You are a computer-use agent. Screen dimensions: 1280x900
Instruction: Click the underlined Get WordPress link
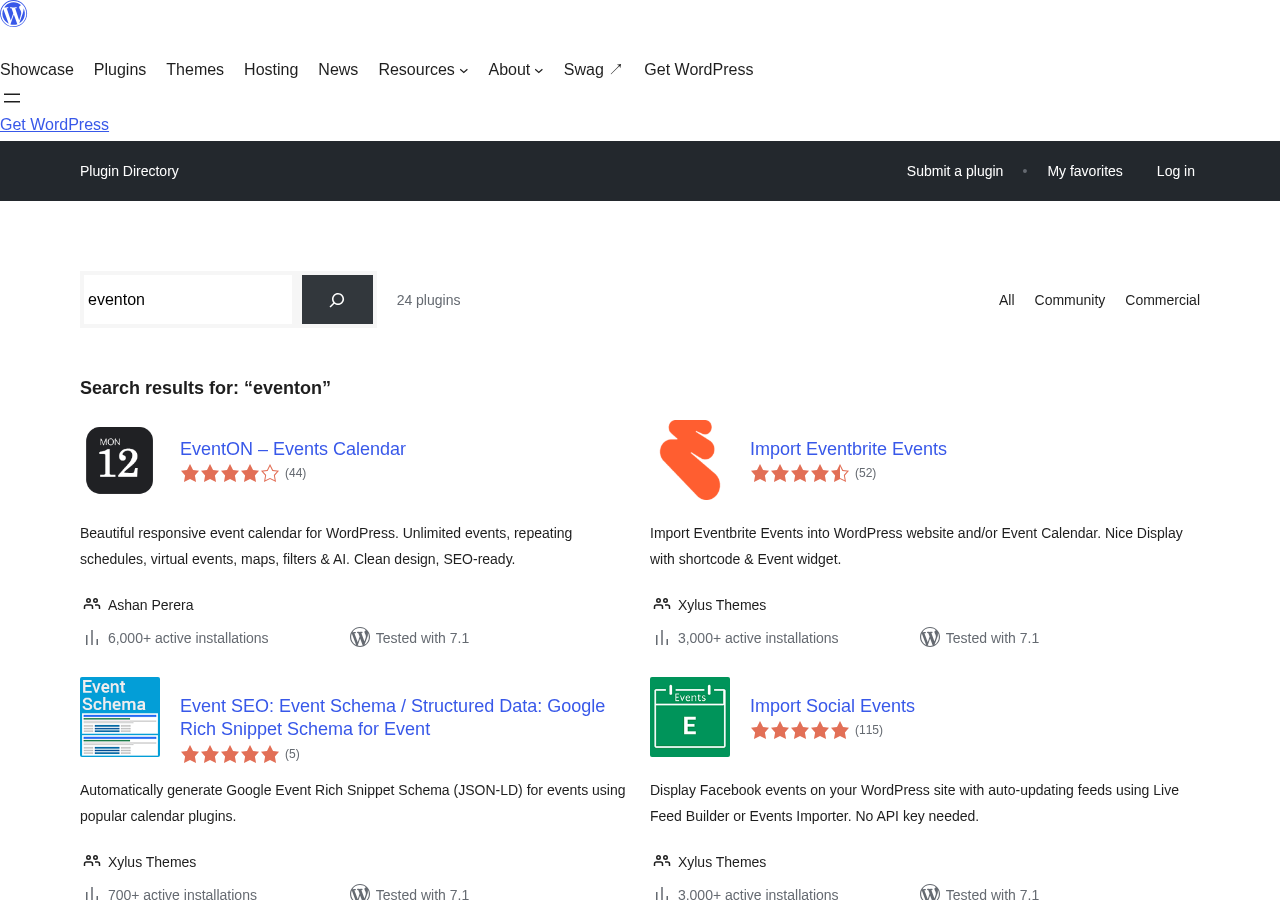click(54, 125)
